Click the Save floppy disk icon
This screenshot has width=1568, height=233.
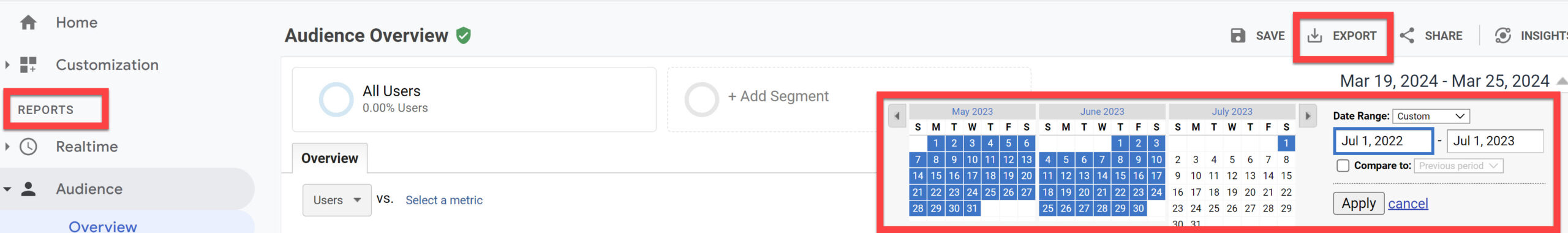click(1238, 36)
